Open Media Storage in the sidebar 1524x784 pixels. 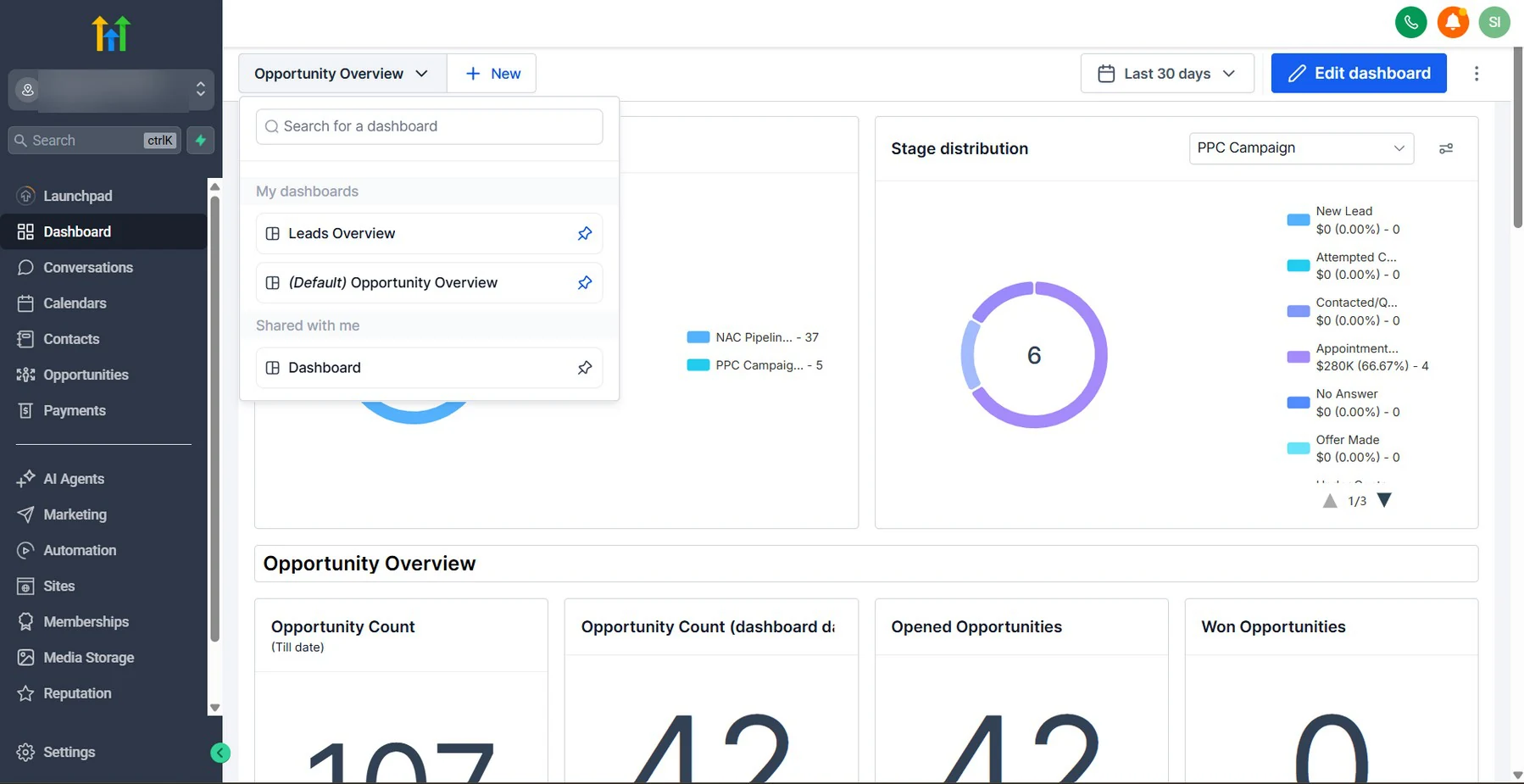pyautogui.click(x=103, y=658)
